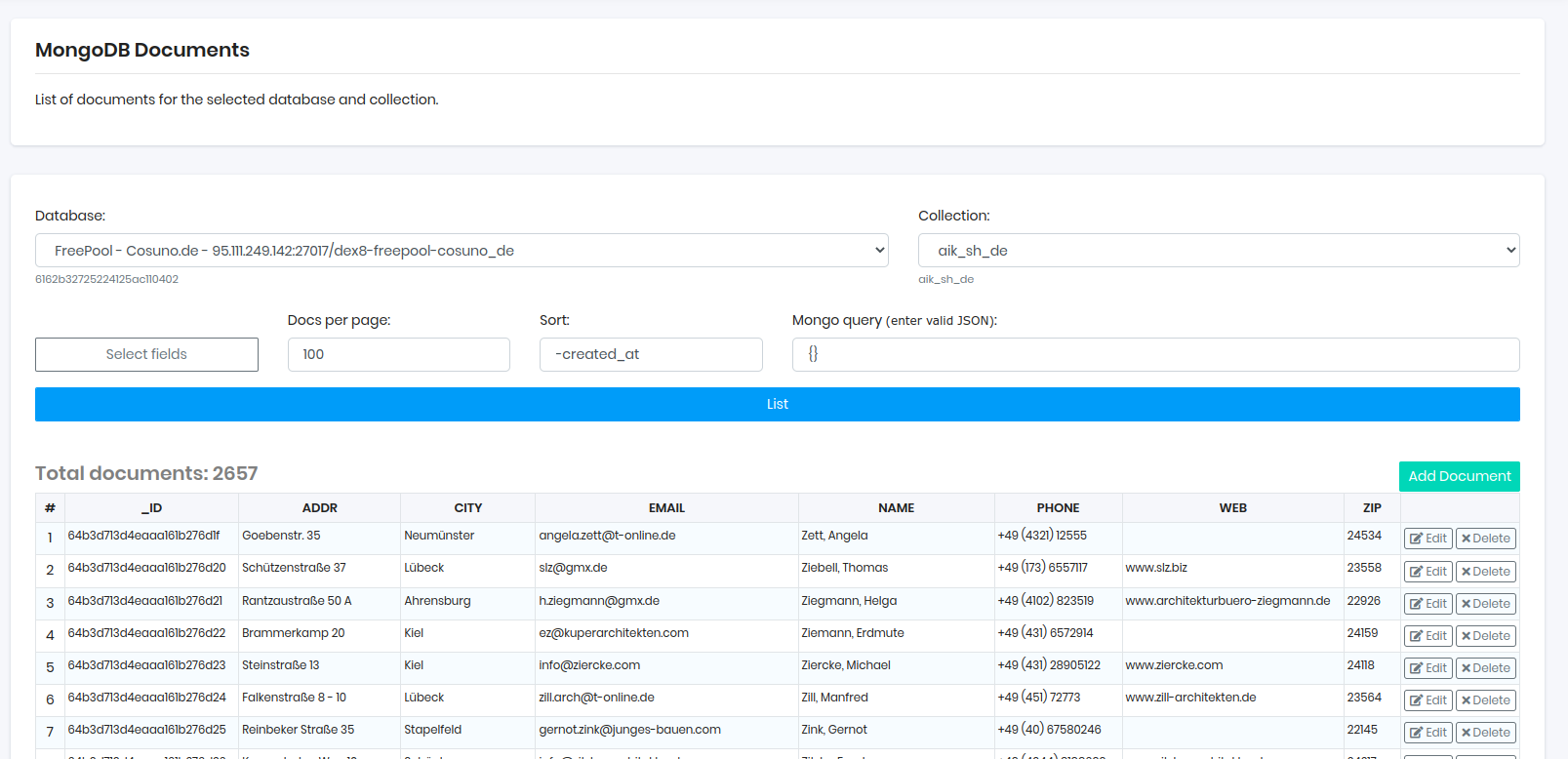Edit row 4 Ziemann, Erdmute
The image size is (1568, 759).
pos(1428,636)
